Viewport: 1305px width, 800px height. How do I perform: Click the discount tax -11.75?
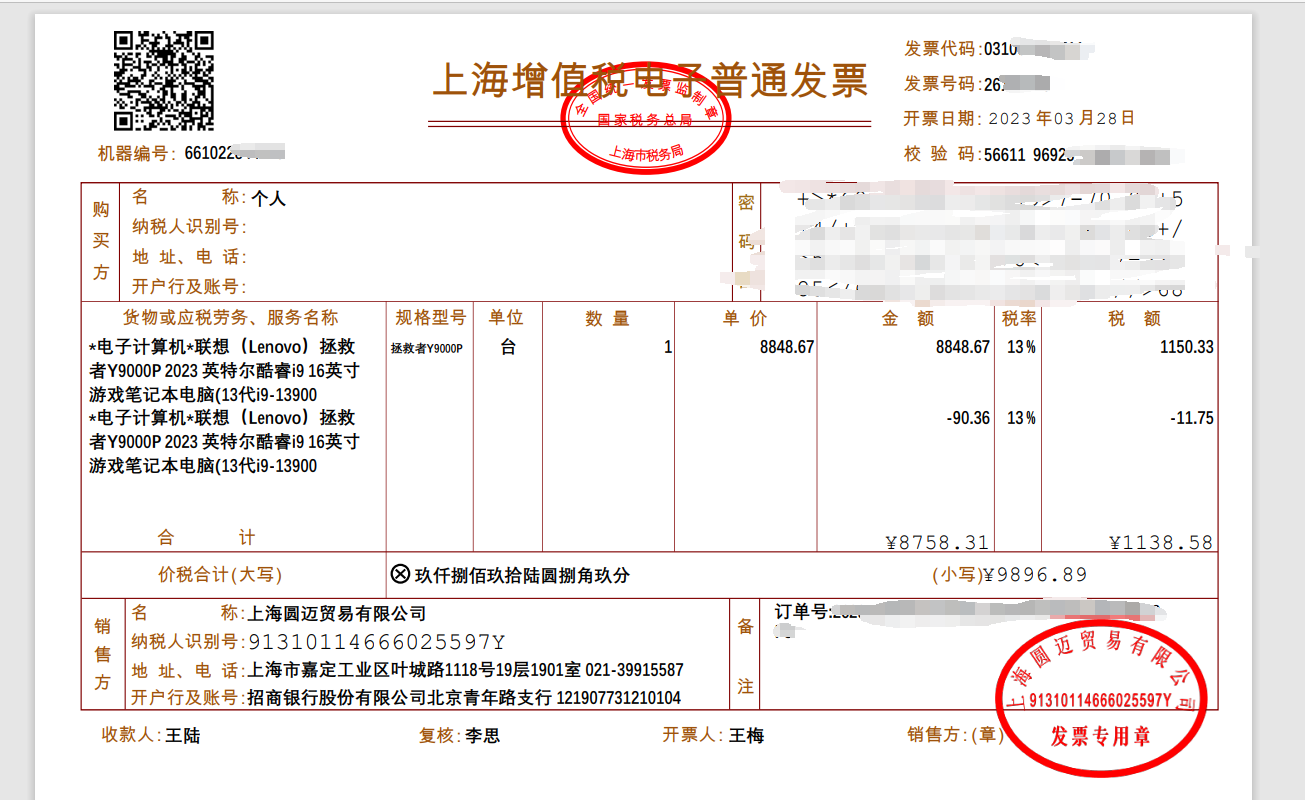(x=1192, y=418)
